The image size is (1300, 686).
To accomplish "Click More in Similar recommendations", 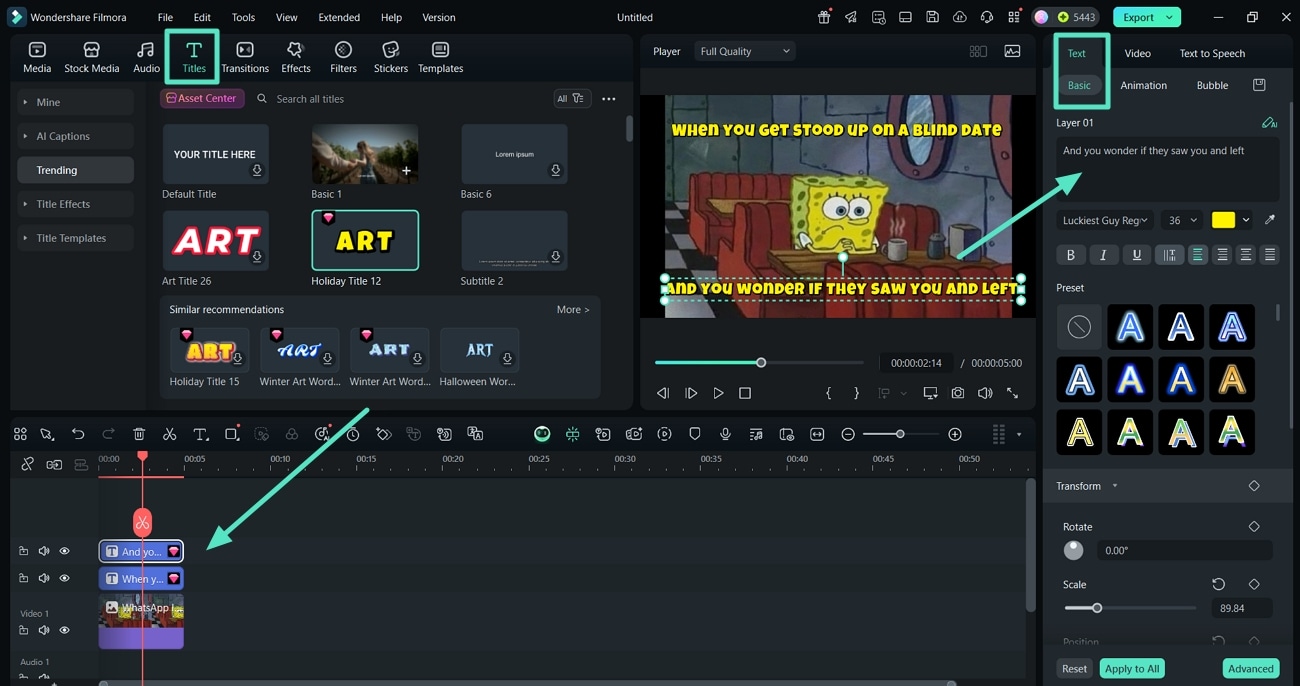I will pyautogui.click(x=573, y=310).
